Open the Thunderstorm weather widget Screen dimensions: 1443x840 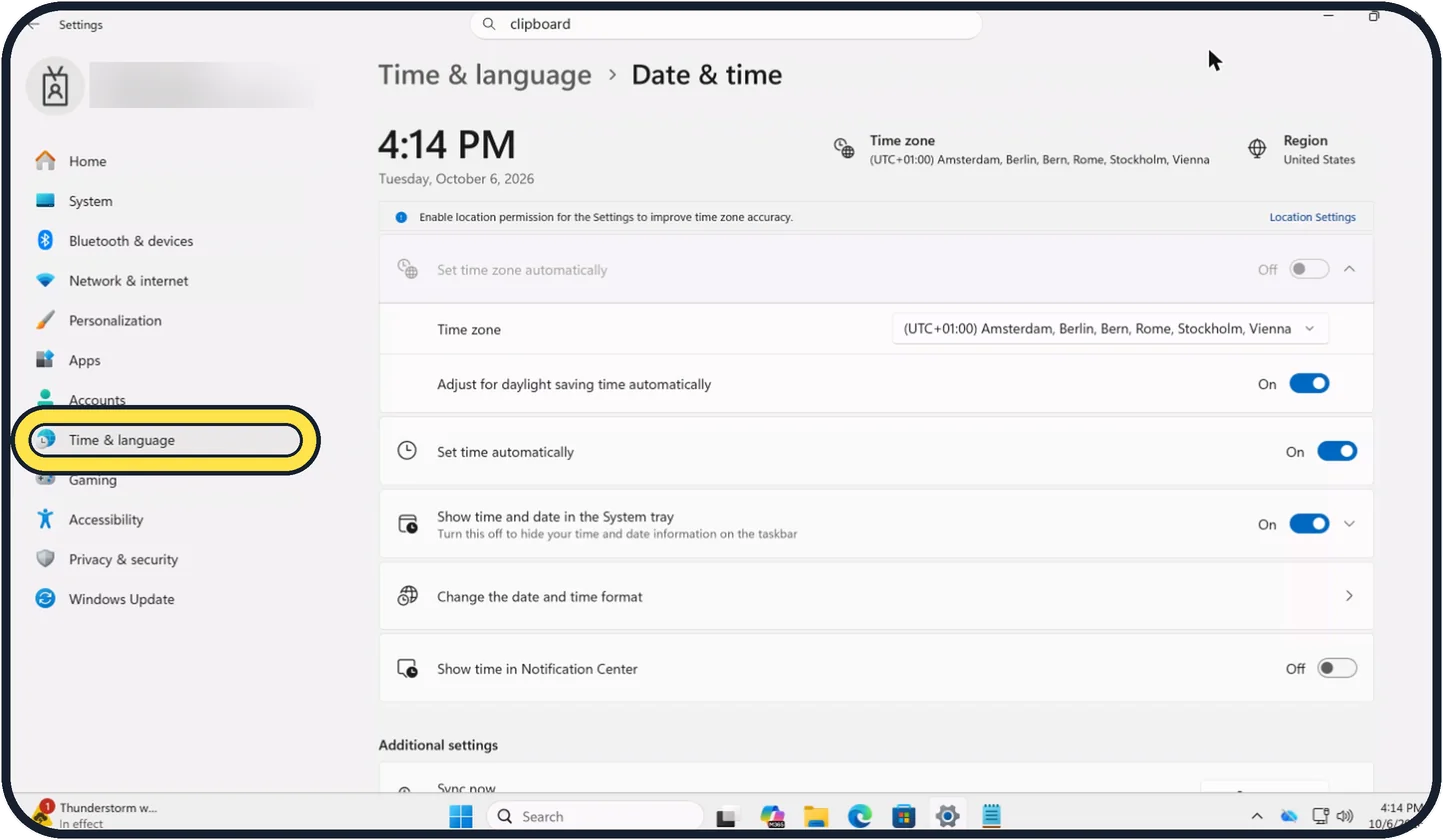(95, 815)
